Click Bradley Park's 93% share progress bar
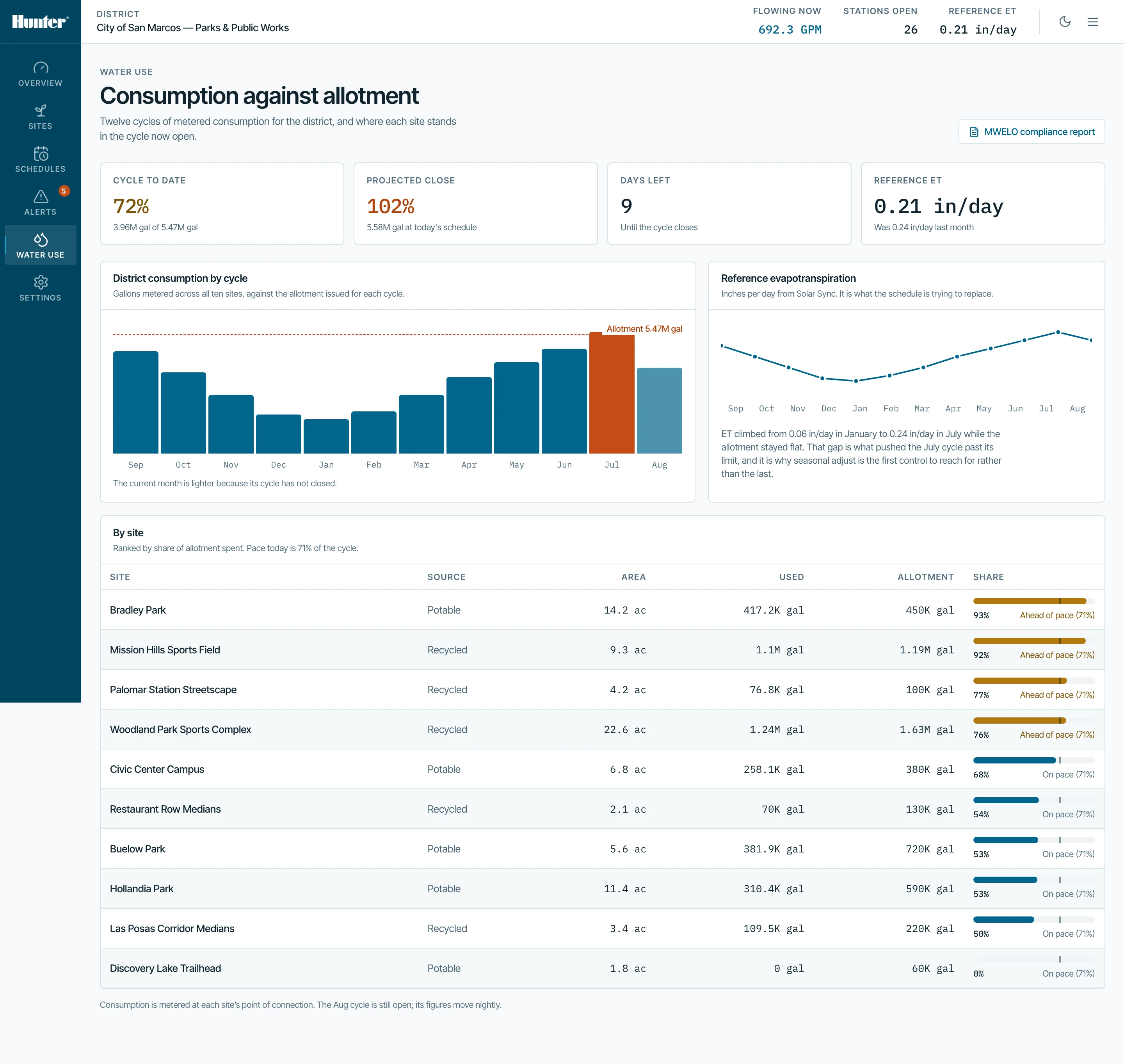Image resolution: width=1124 pixels, height=1064 pixels. click(1034, 601)
